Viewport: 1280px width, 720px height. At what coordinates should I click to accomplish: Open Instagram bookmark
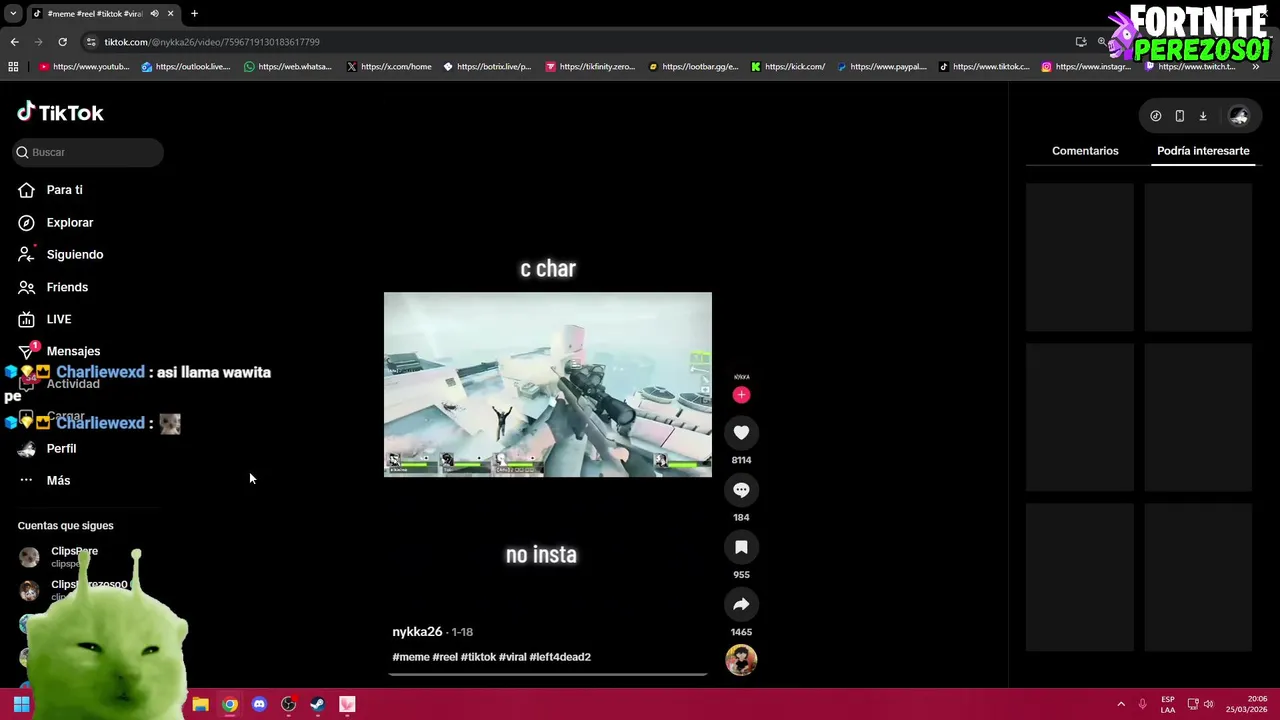pos(1086,67)
